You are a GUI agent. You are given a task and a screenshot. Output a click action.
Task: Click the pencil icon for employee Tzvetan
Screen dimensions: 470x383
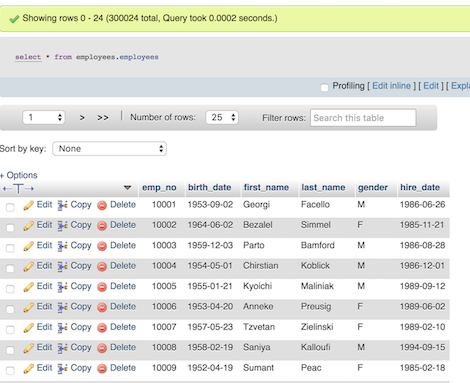click(28, 328)
